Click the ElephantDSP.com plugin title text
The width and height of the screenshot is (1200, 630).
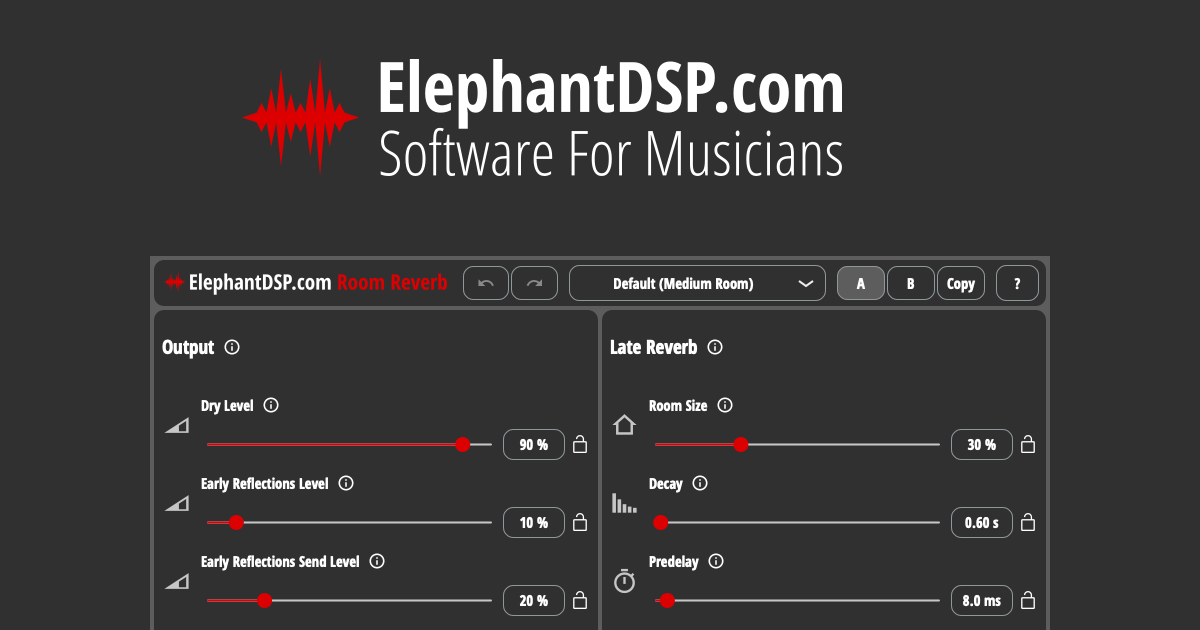[x=260, y=283]
